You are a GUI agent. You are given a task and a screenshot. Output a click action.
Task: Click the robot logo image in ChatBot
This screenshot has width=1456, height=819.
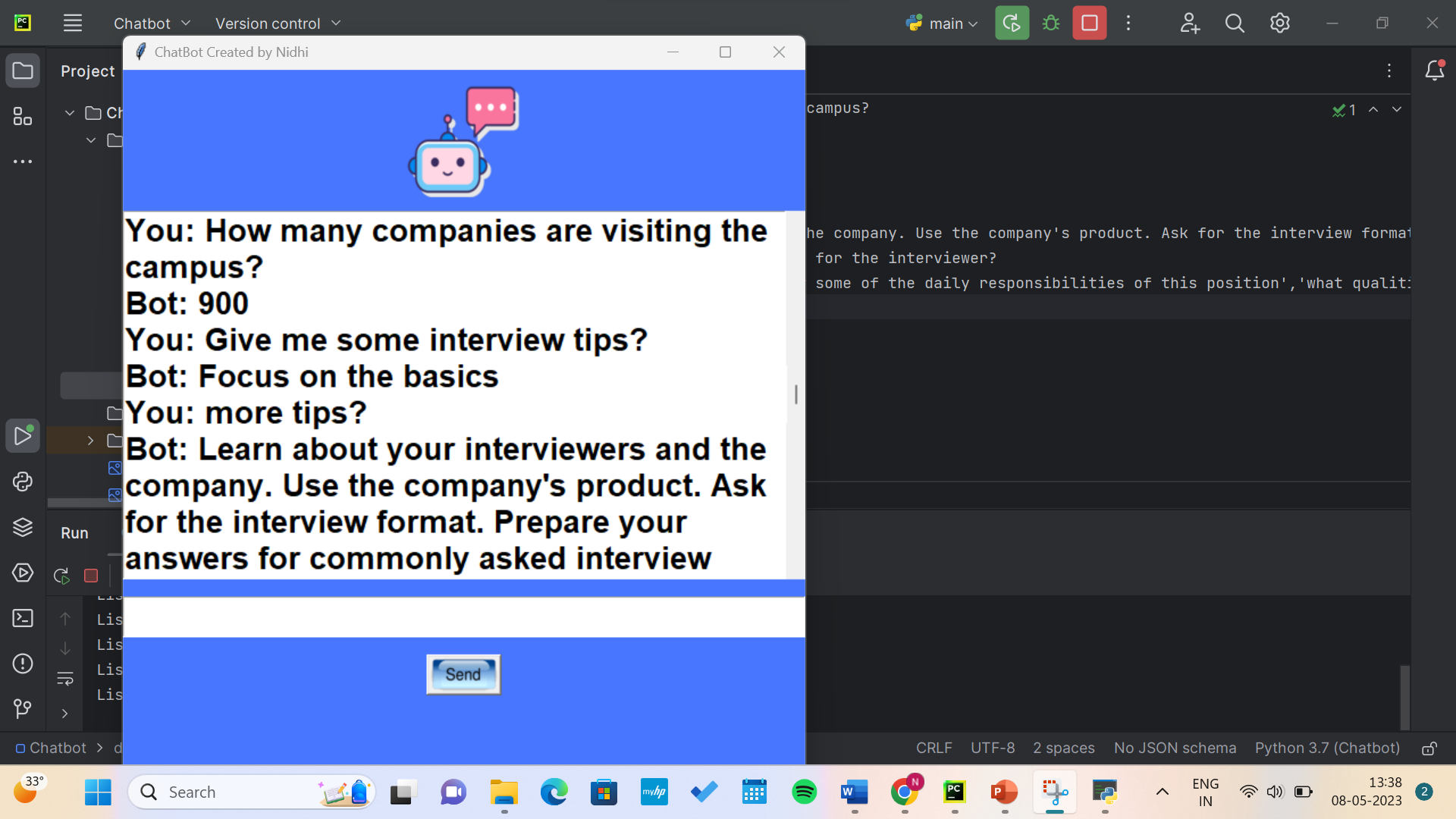tap(463, 141)
